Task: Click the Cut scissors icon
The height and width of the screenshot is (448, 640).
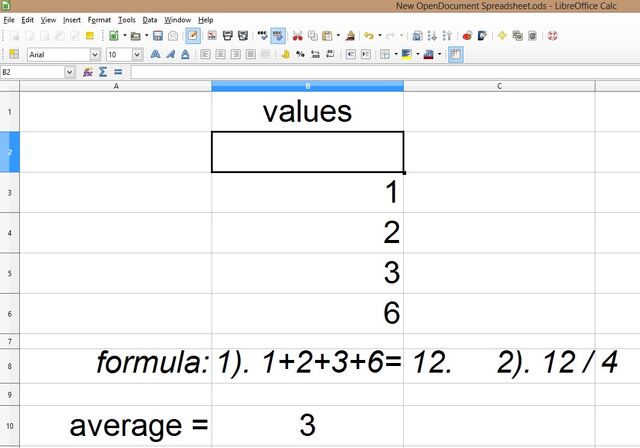Action: coord(298,36)
